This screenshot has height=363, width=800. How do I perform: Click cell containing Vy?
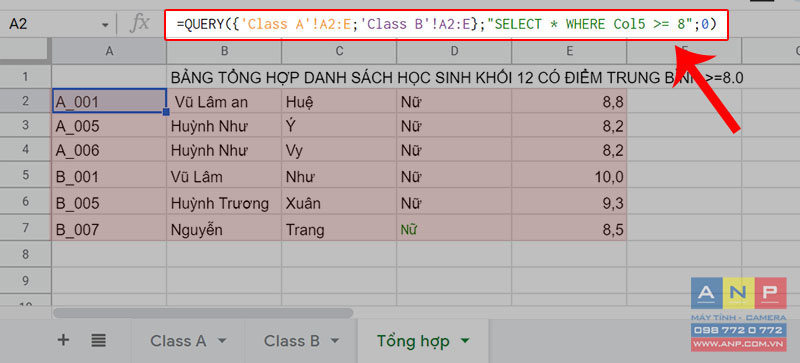point(339,150)
